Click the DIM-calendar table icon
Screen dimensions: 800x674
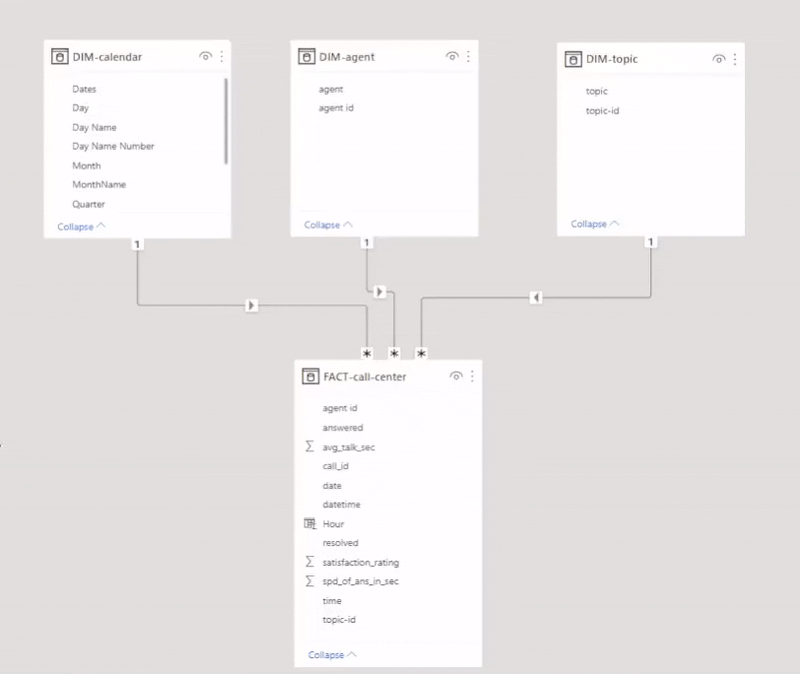point(60,57)
